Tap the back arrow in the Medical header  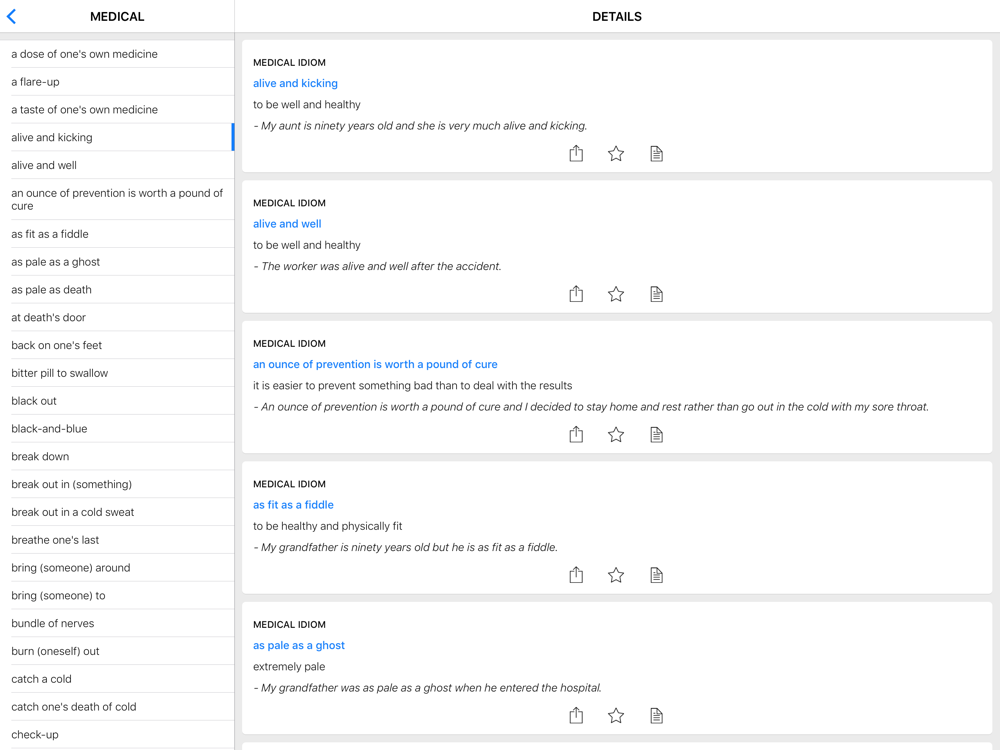coord(12,17)
